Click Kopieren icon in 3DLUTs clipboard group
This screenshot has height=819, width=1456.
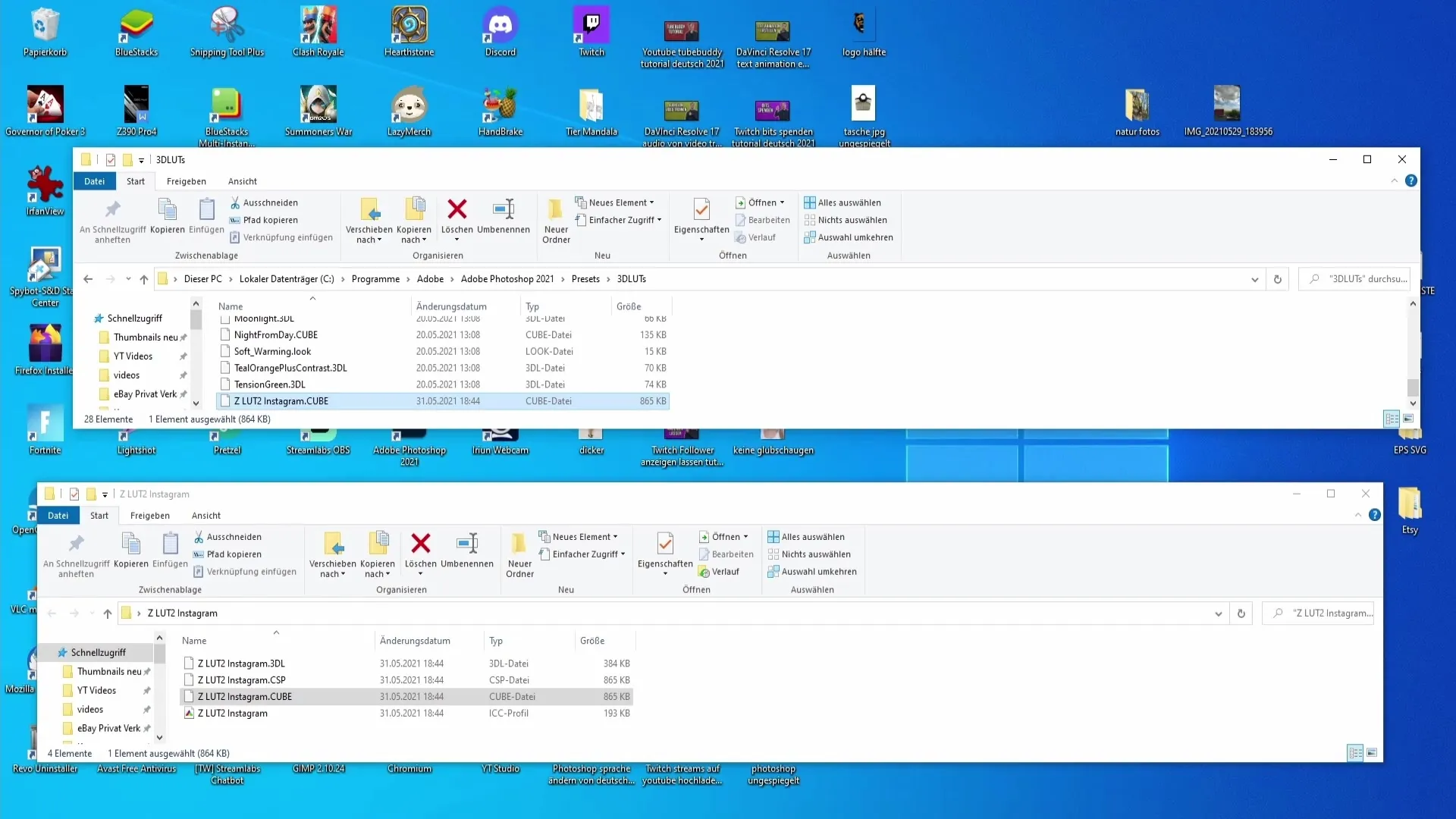pos(168,209)
